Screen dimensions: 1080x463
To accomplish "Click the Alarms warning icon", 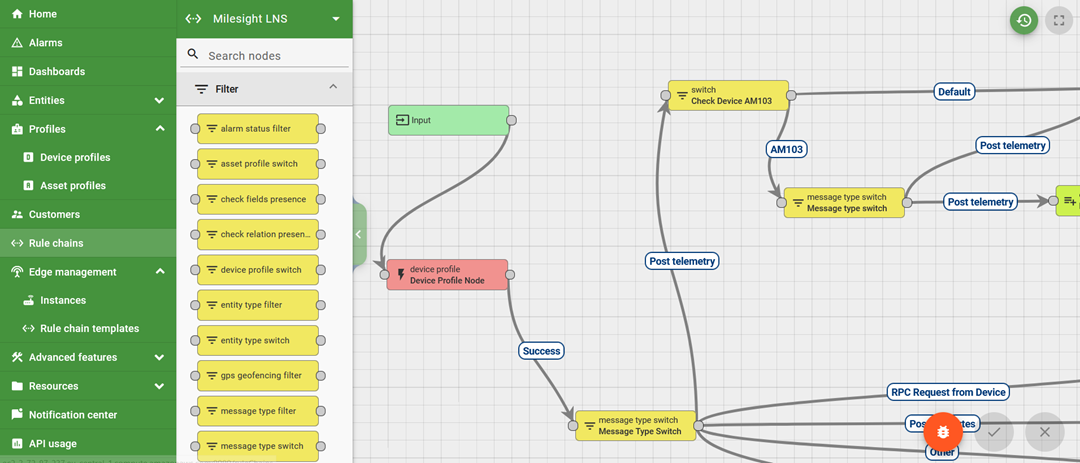I will pyautogui.click(x=17, y=43).
